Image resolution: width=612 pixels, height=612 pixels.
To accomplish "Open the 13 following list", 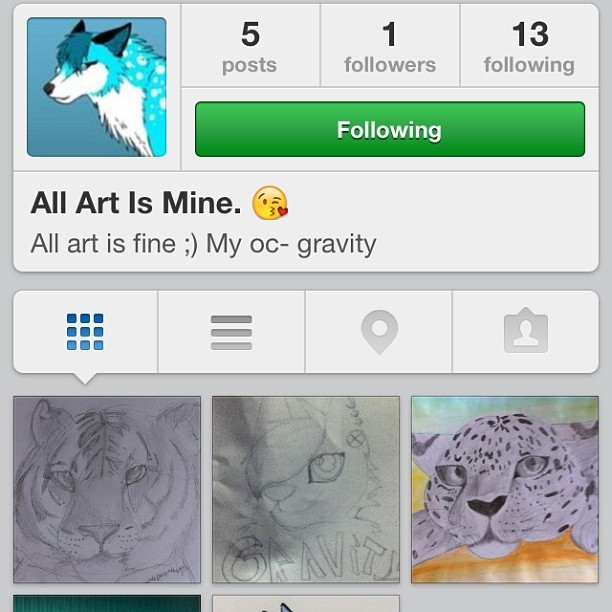I will (x=530, y=46).
